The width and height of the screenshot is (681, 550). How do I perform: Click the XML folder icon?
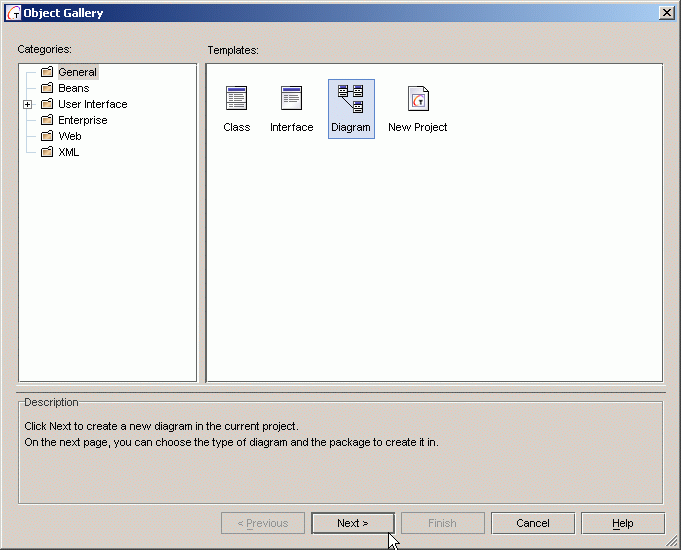point(47,152)
